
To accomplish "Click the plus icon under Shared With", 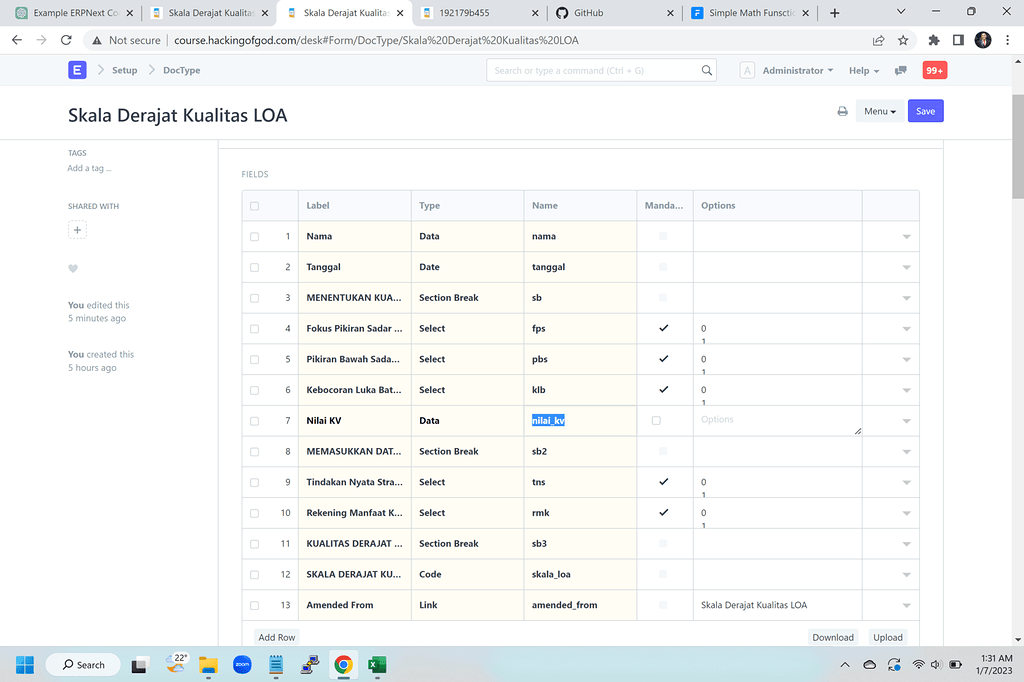I will [77, 230].
